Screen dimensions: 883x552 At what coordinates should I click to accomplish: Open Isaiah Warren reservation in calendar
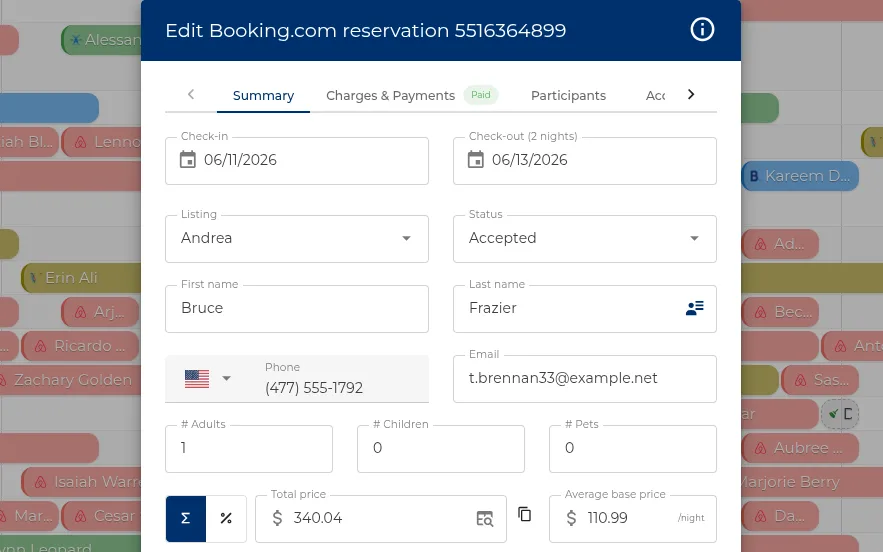click(82, 482)
